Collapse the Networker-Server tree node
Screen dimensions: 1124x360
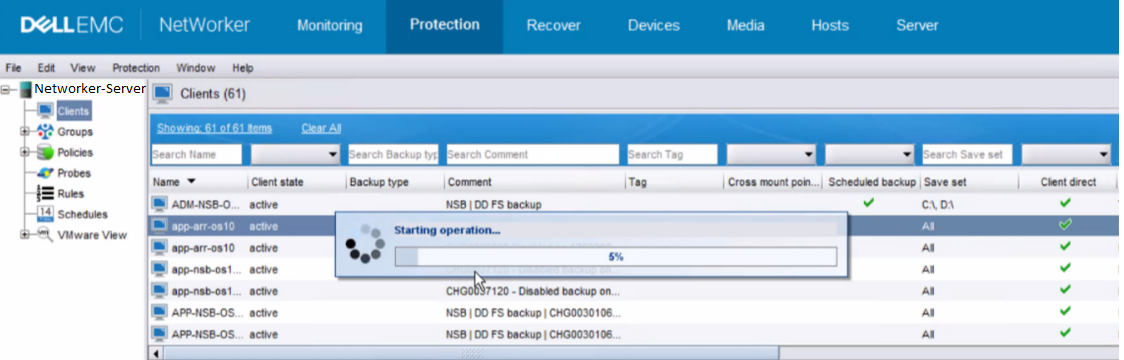(6, 90)
